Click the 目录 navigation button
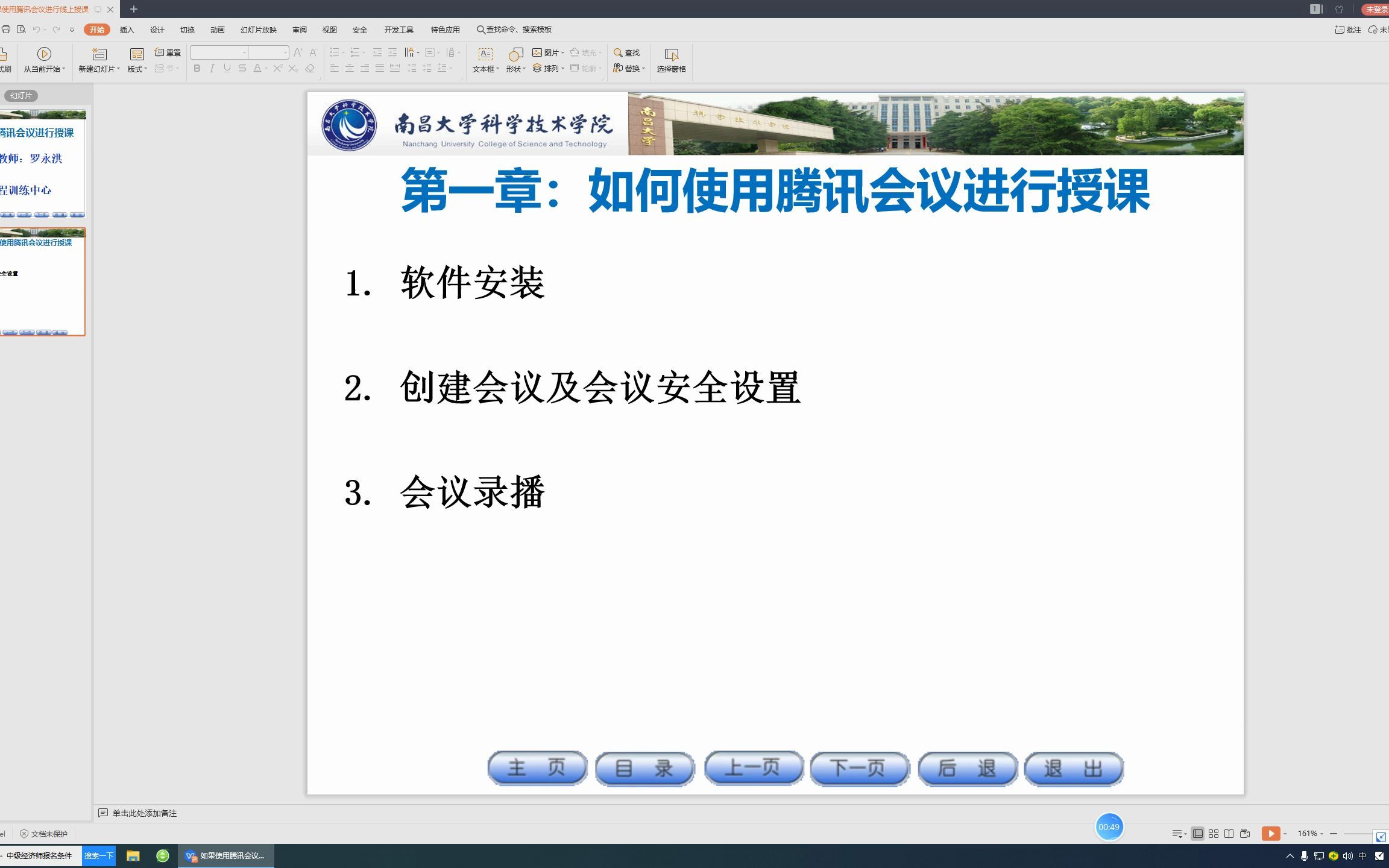 [644, 768]
